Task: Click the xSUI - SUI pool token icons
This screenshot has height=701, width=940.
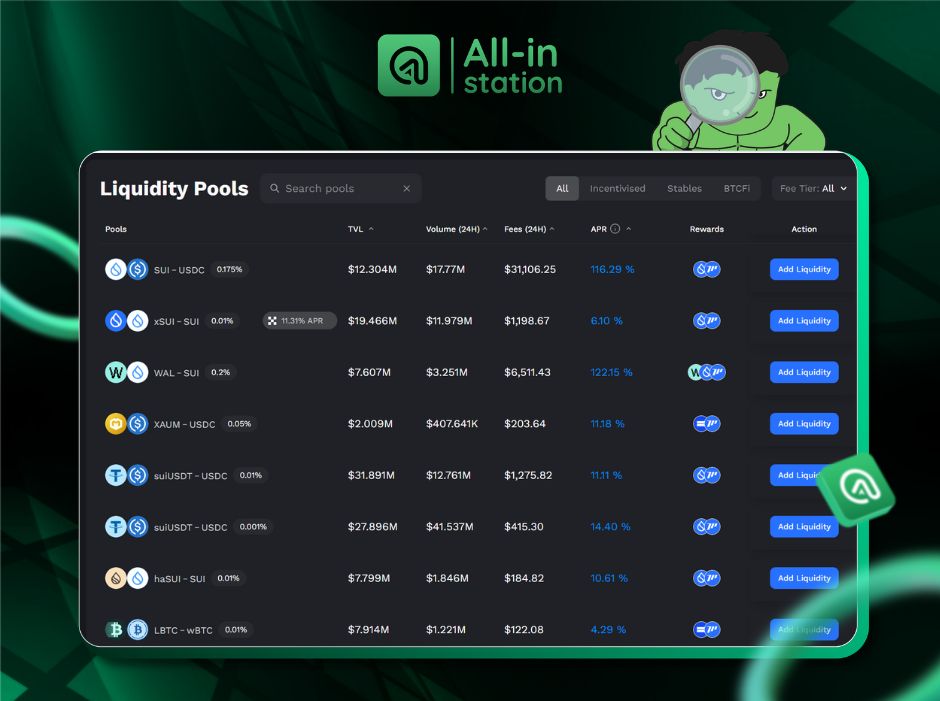Action: click(126, 321)
